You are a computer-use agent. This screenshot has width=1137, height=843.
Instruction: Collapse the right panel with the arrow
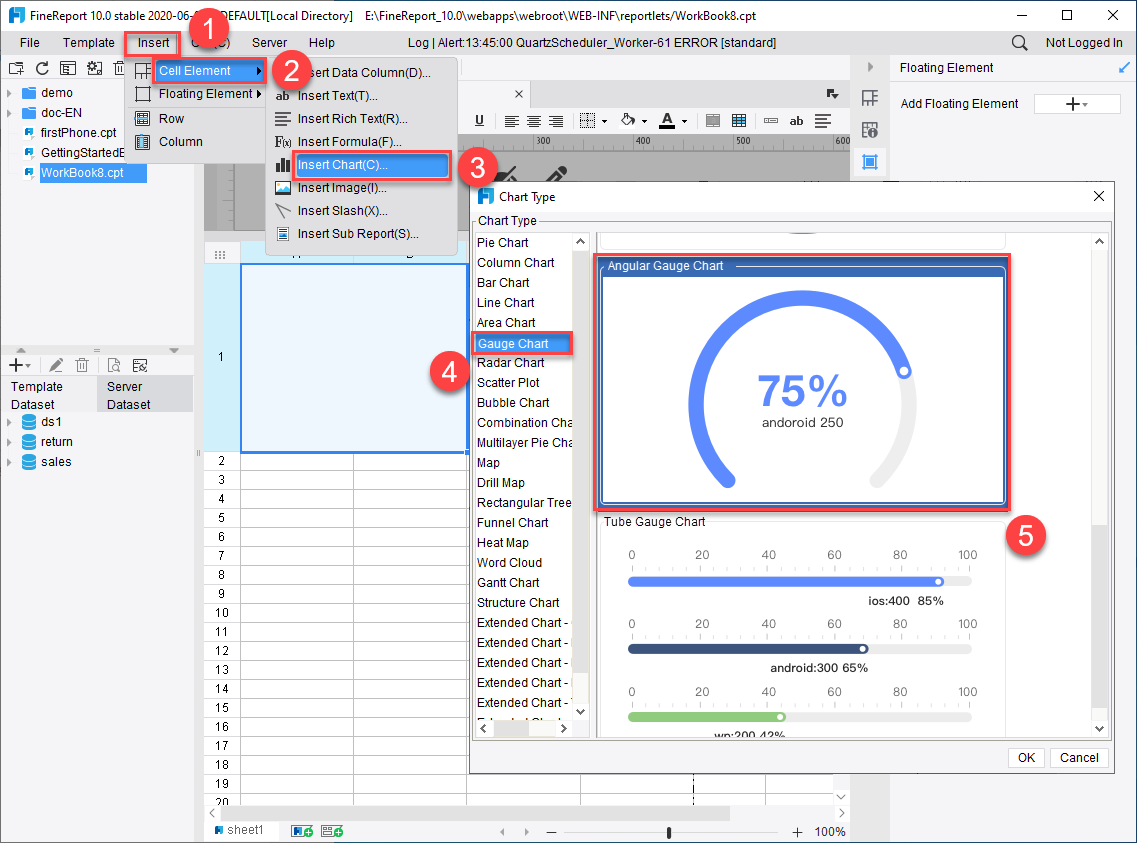pyautogui.click(x=870, y=67)
